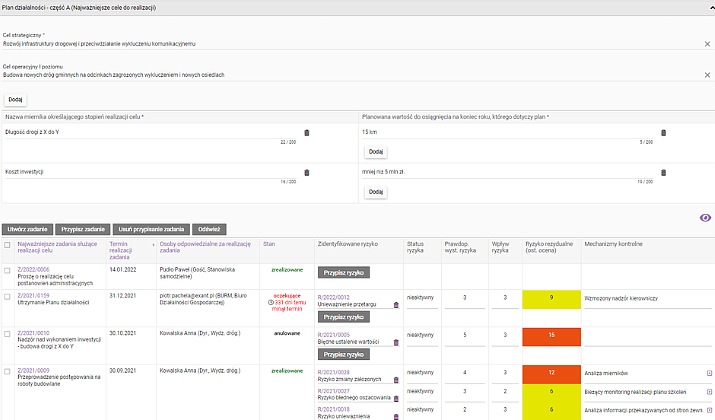Delete the Długość drogi z X do Y measure
715x420 pixels.
click(307, 132)
